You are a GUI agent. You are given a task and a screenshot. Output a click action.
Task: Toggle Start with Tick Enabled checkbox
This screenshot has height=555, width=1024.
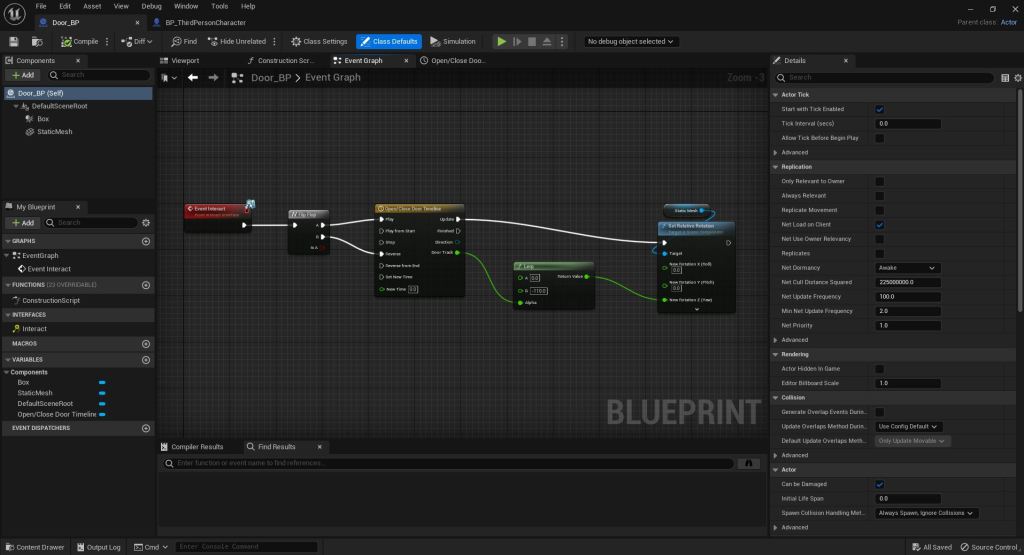coord(879,109)
